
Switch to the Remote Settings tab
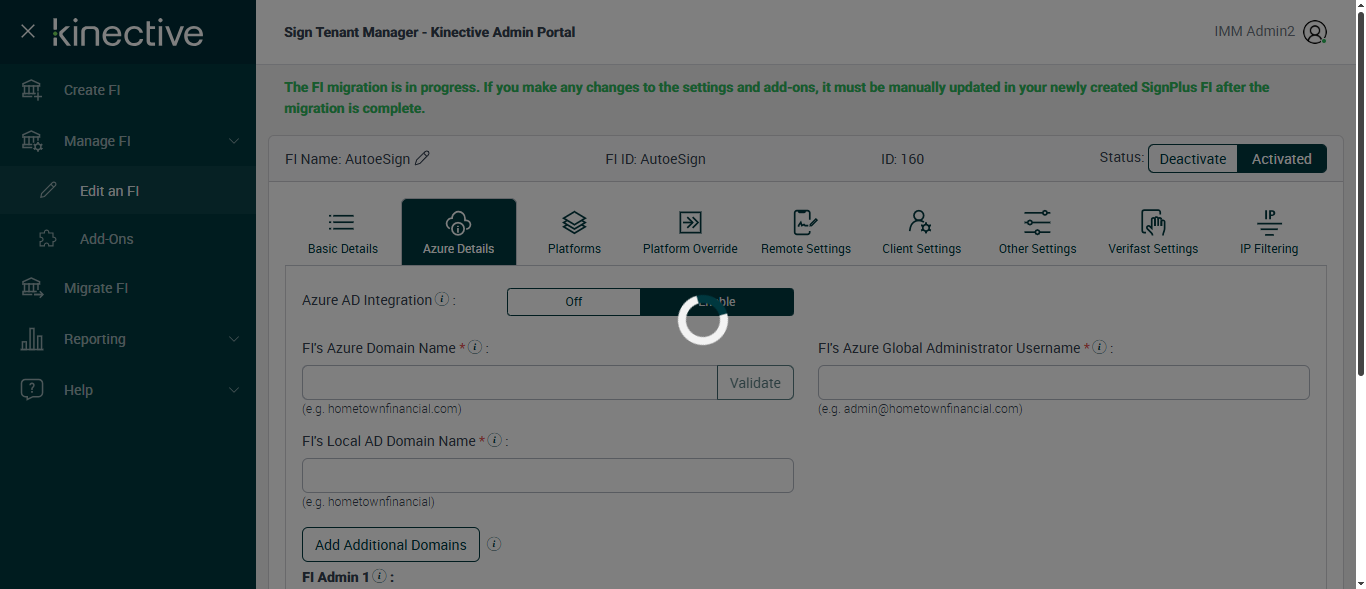click(806, 233)
